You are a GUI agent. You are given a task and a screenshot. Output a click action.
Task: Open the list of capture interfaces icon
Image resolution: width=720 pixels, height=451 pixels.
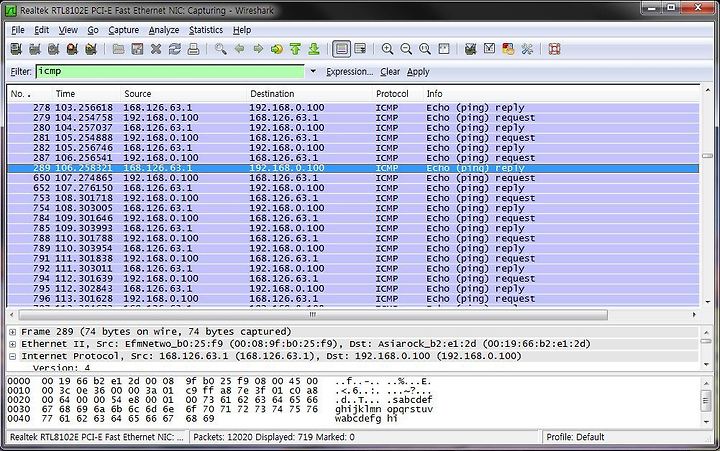16,49
